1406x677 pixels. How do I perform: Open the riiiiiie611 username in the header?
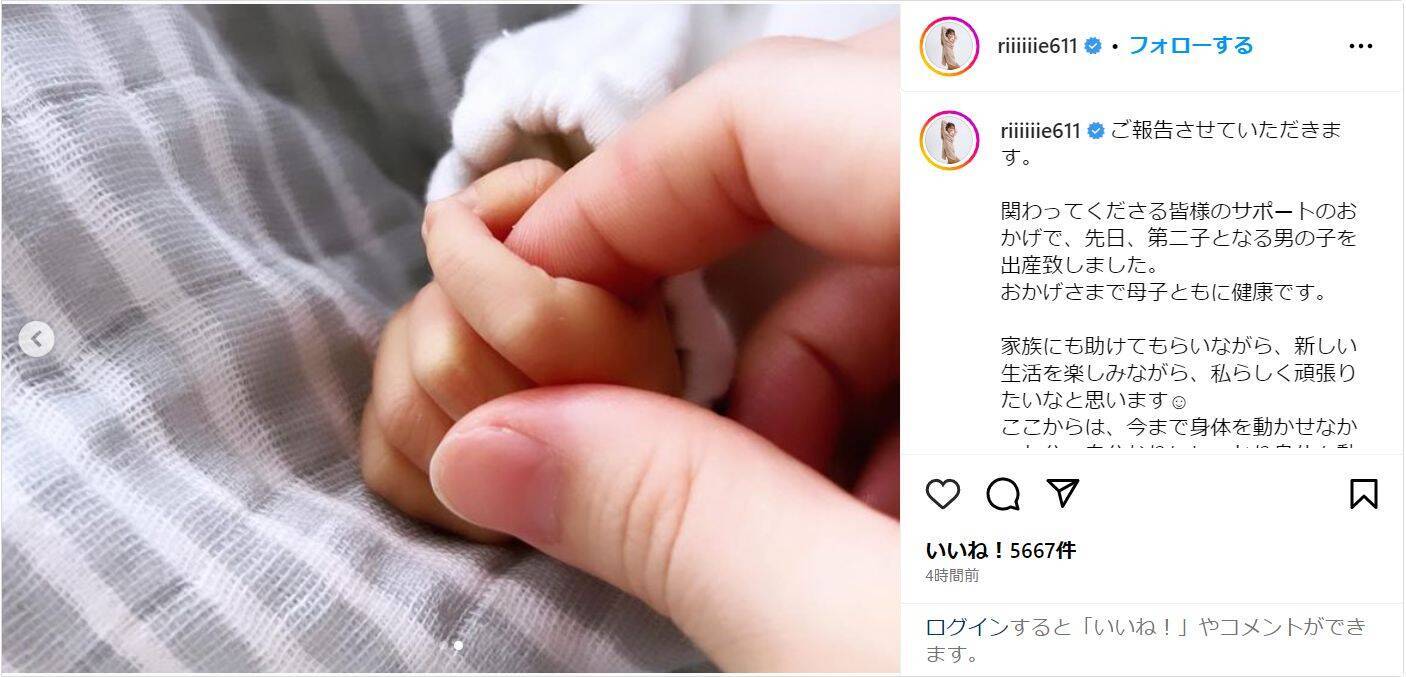click(x=1038, y=46)
